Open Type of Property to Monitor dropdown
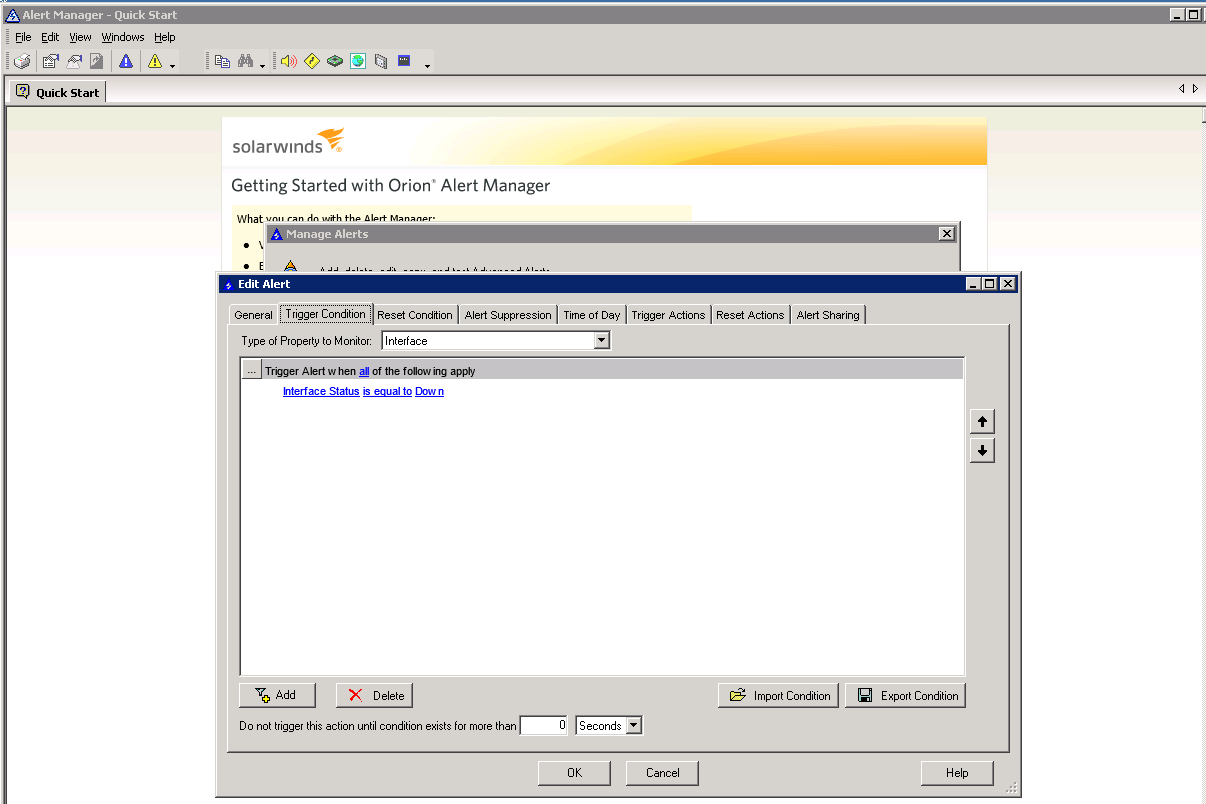 tap(601, 341)
